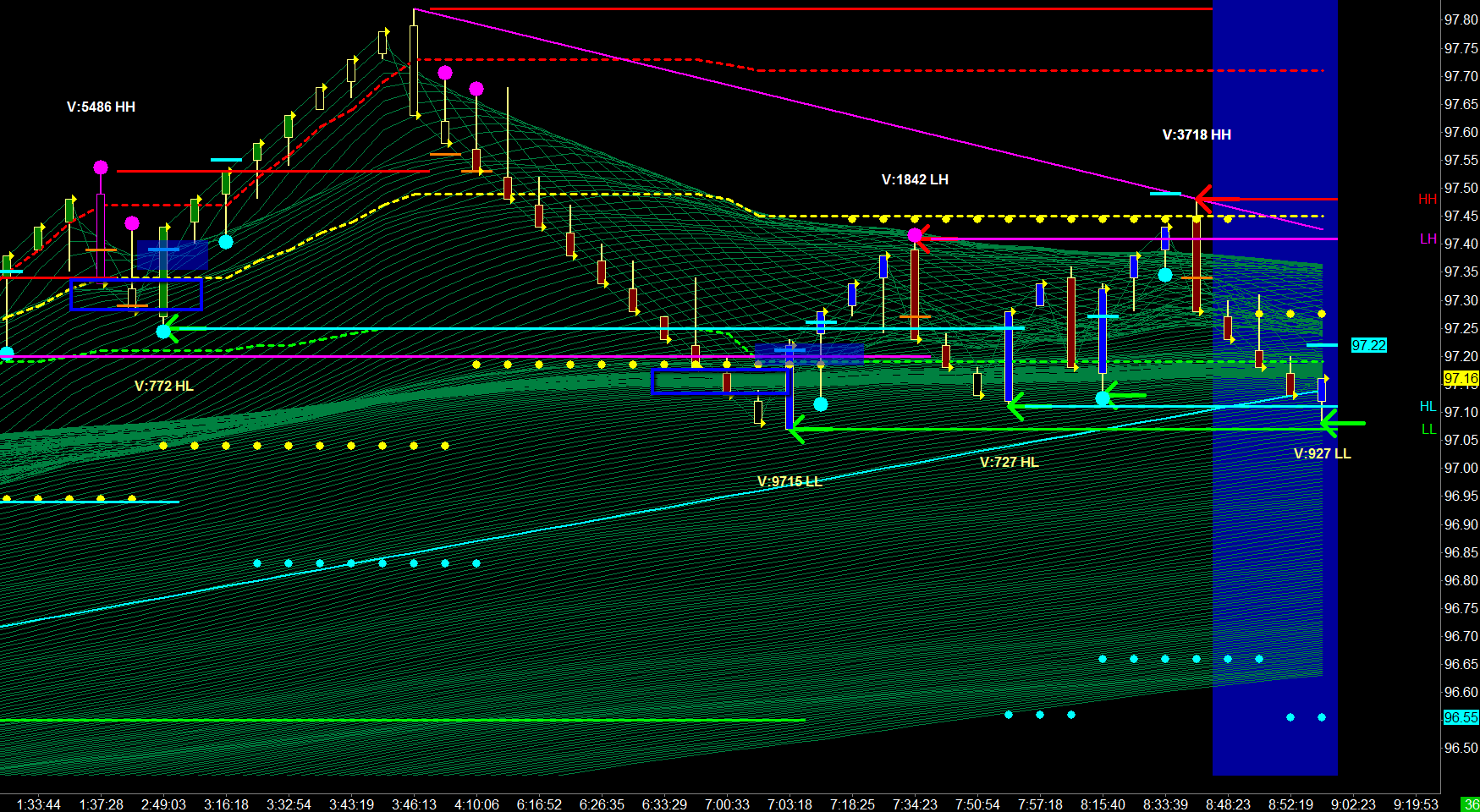Screen dimensions: 1480x812
Task: Click the 96.50 price axis value
Action: pos(1461,749)
